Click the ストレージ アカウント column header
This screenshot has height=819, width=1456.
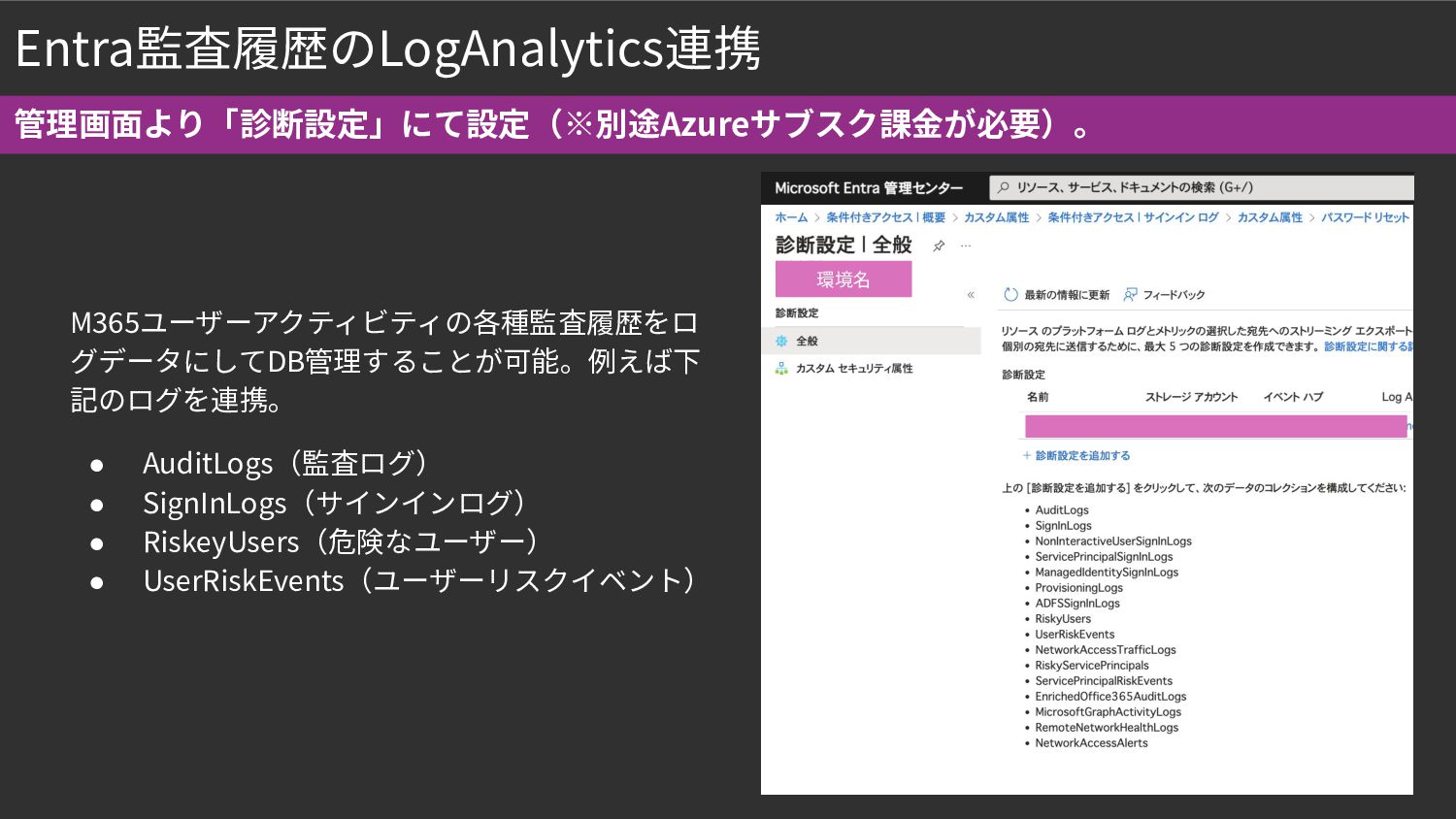[1191, 397]
